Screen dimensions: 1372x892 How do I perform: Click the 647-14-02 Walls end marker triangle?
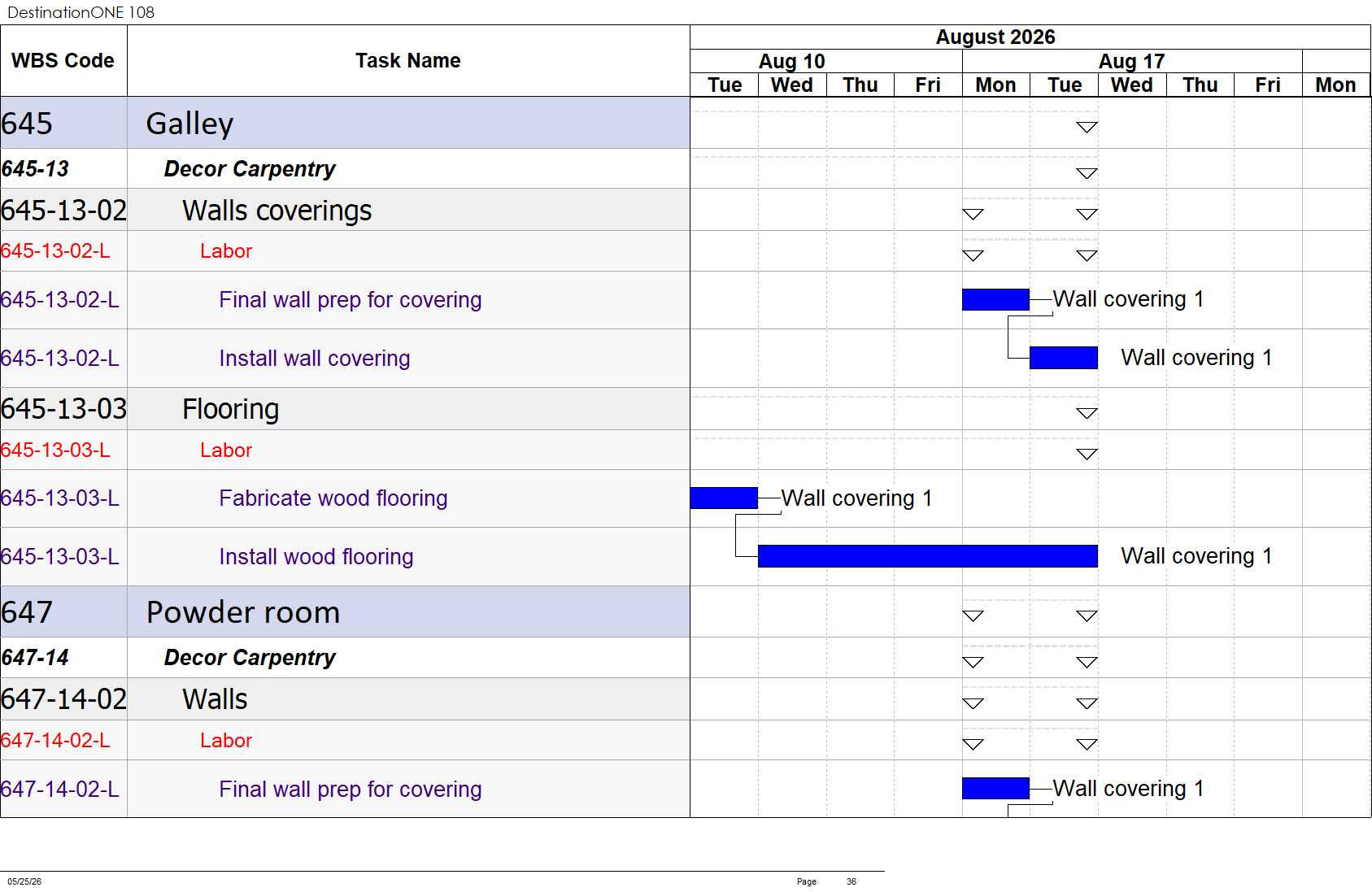pos(1087,703)
